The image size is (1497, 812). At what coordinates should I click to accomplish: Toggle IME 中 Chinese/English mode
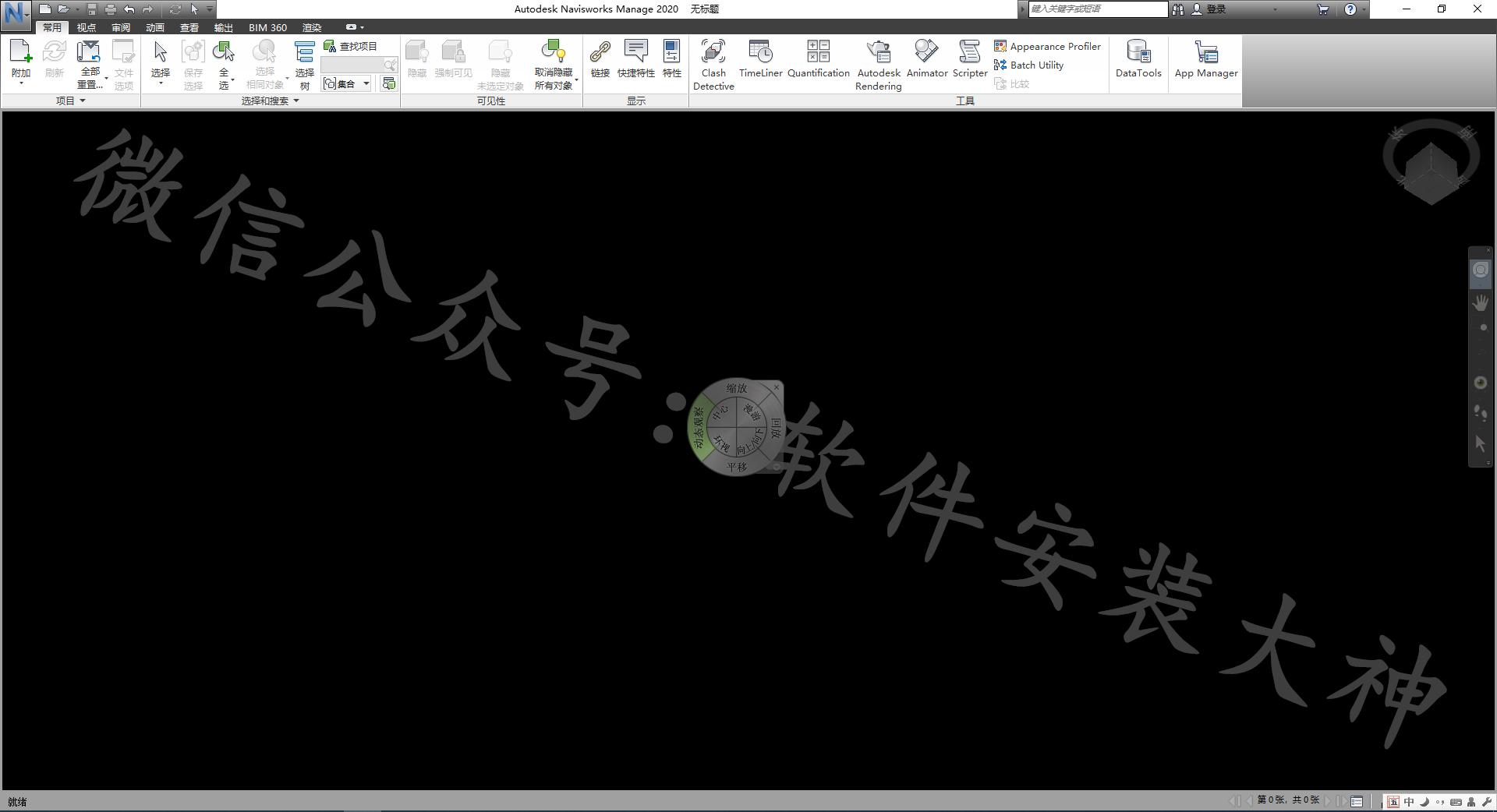tap(1409, 802)
